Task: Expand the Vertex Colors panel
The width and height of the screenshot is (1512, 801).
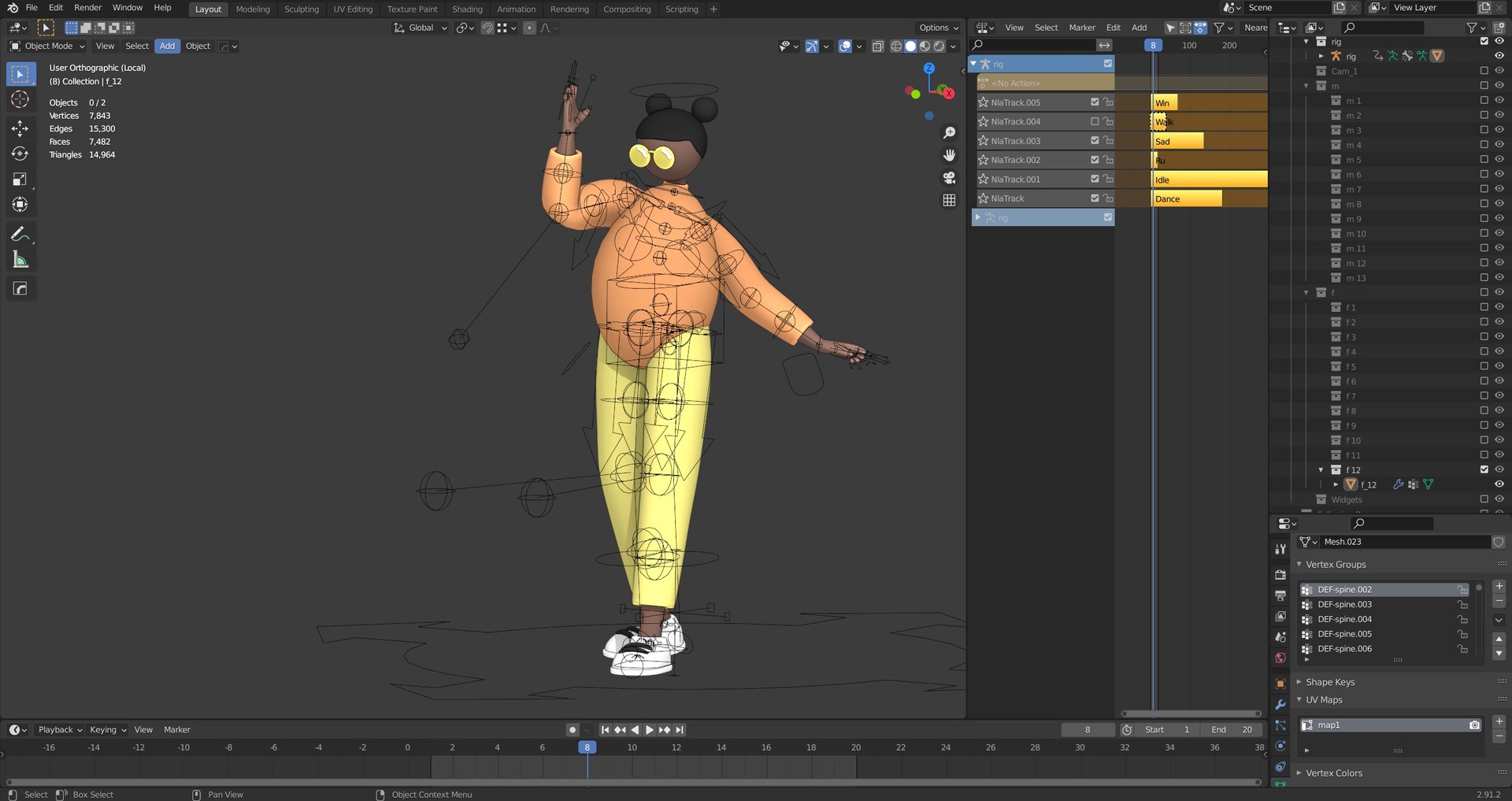Action: click(1333, 773)
